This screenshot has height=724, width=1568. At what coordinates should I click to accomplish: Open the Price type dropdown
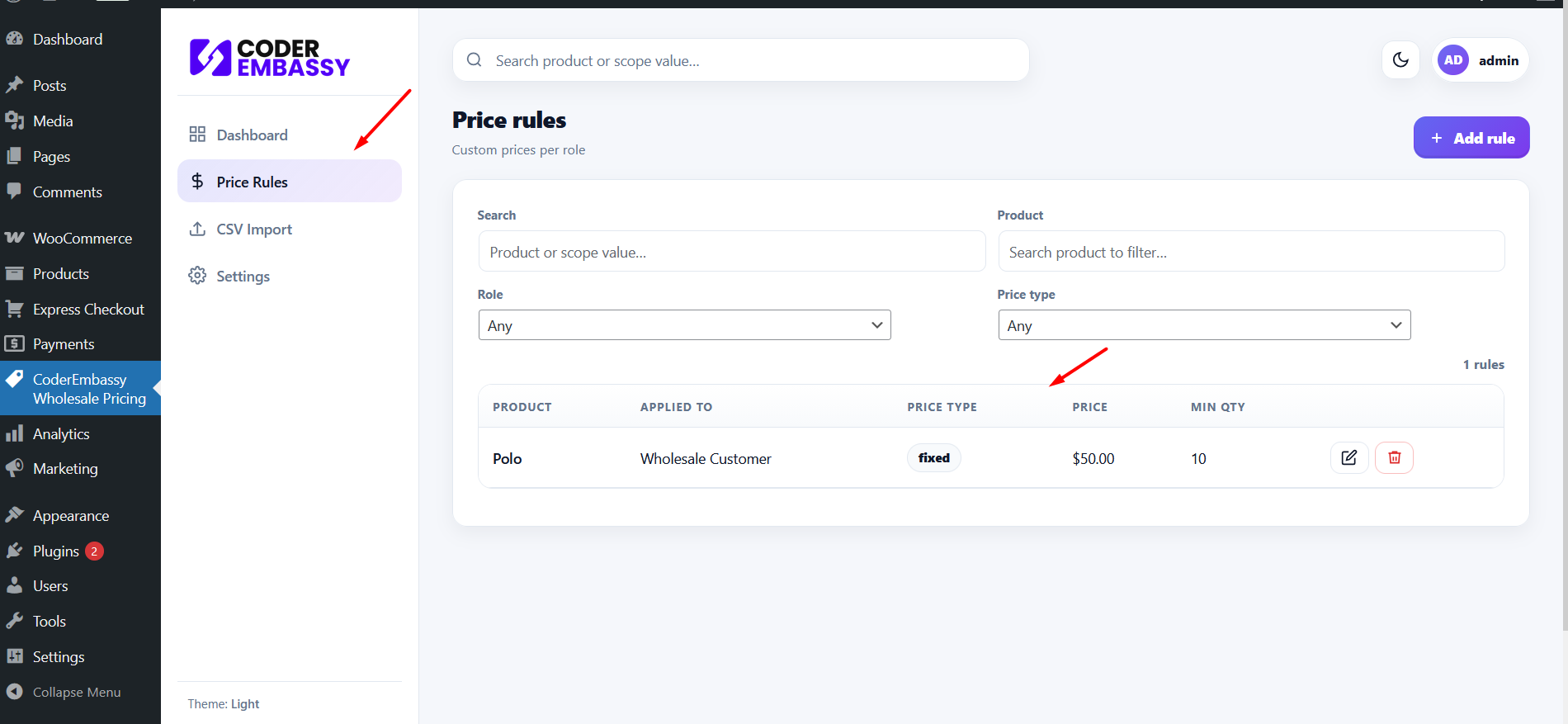(x=1204, y=325)
